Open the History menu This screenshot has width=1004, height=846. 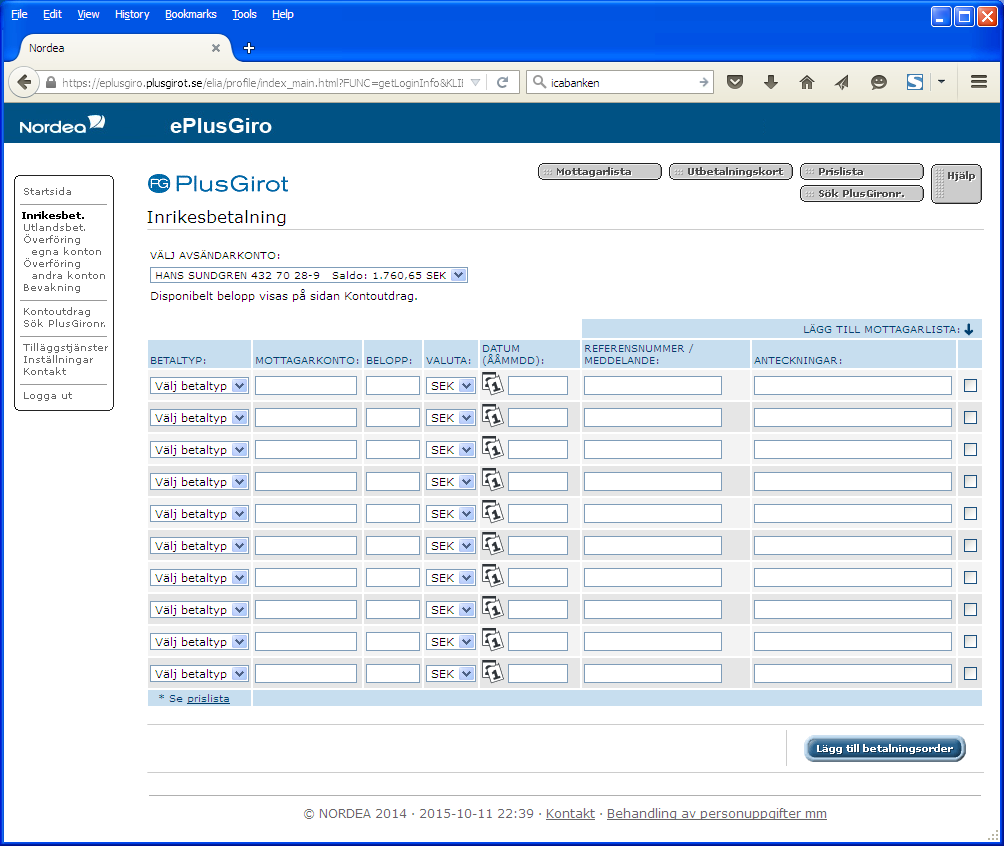point(132,14)
